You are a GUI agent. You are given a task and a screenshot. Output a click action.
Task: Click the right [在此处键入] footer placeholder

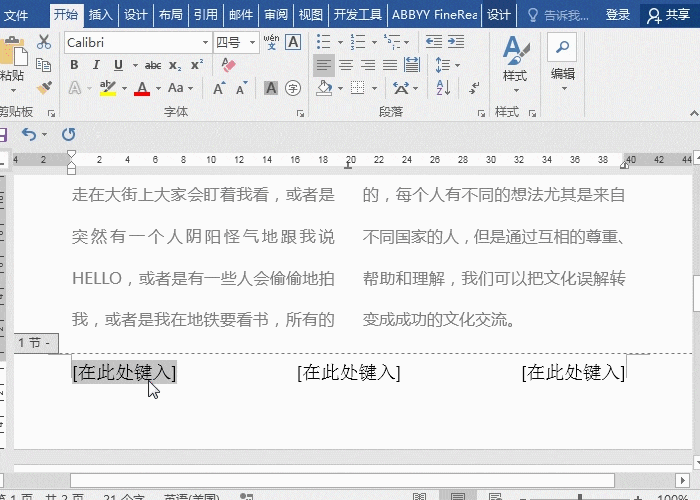(573, 372)
